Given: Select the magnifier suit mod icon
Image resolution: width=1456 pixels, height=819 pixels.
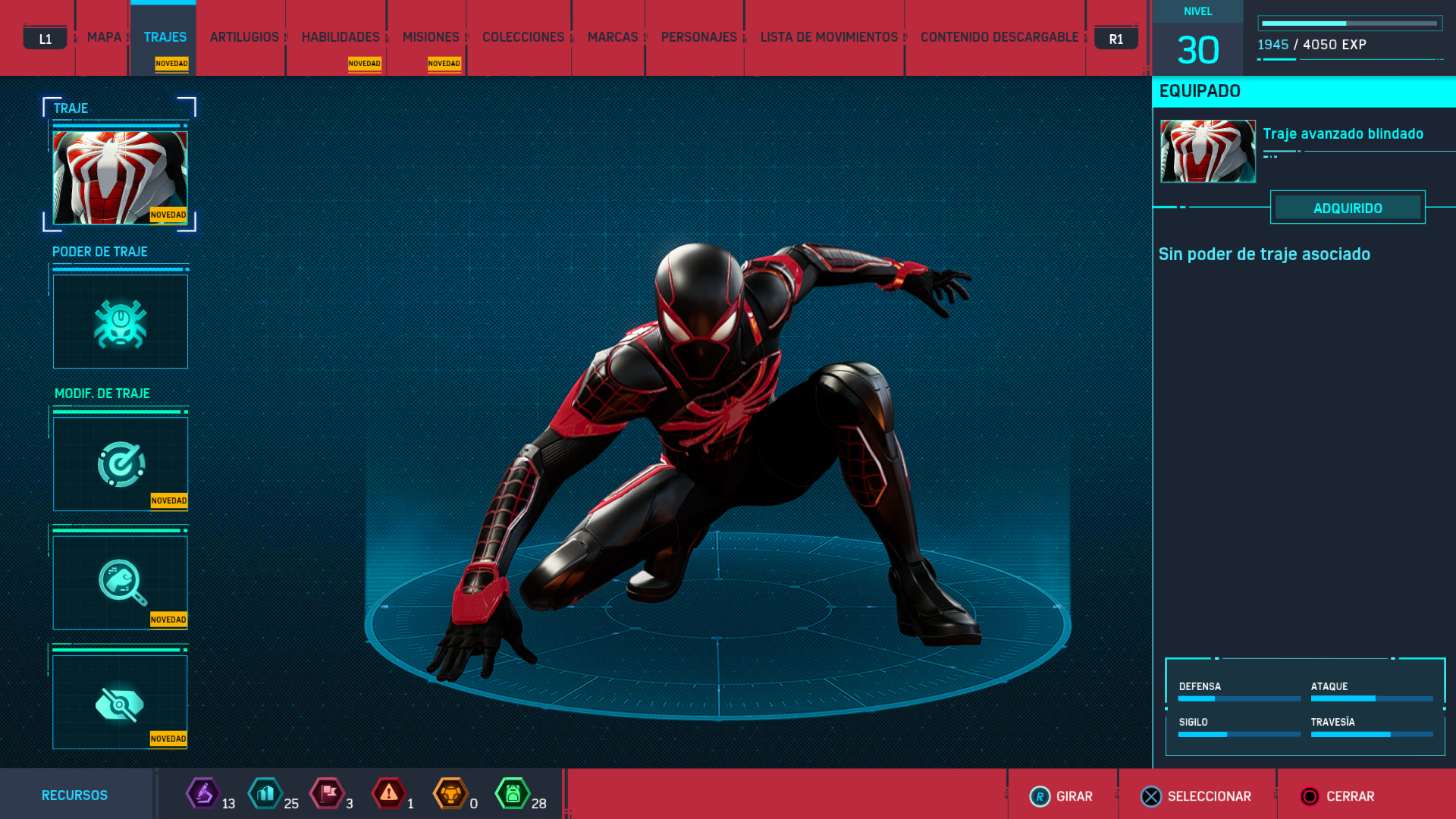Looking at the screenshot, I should click(x=120, y=582).
